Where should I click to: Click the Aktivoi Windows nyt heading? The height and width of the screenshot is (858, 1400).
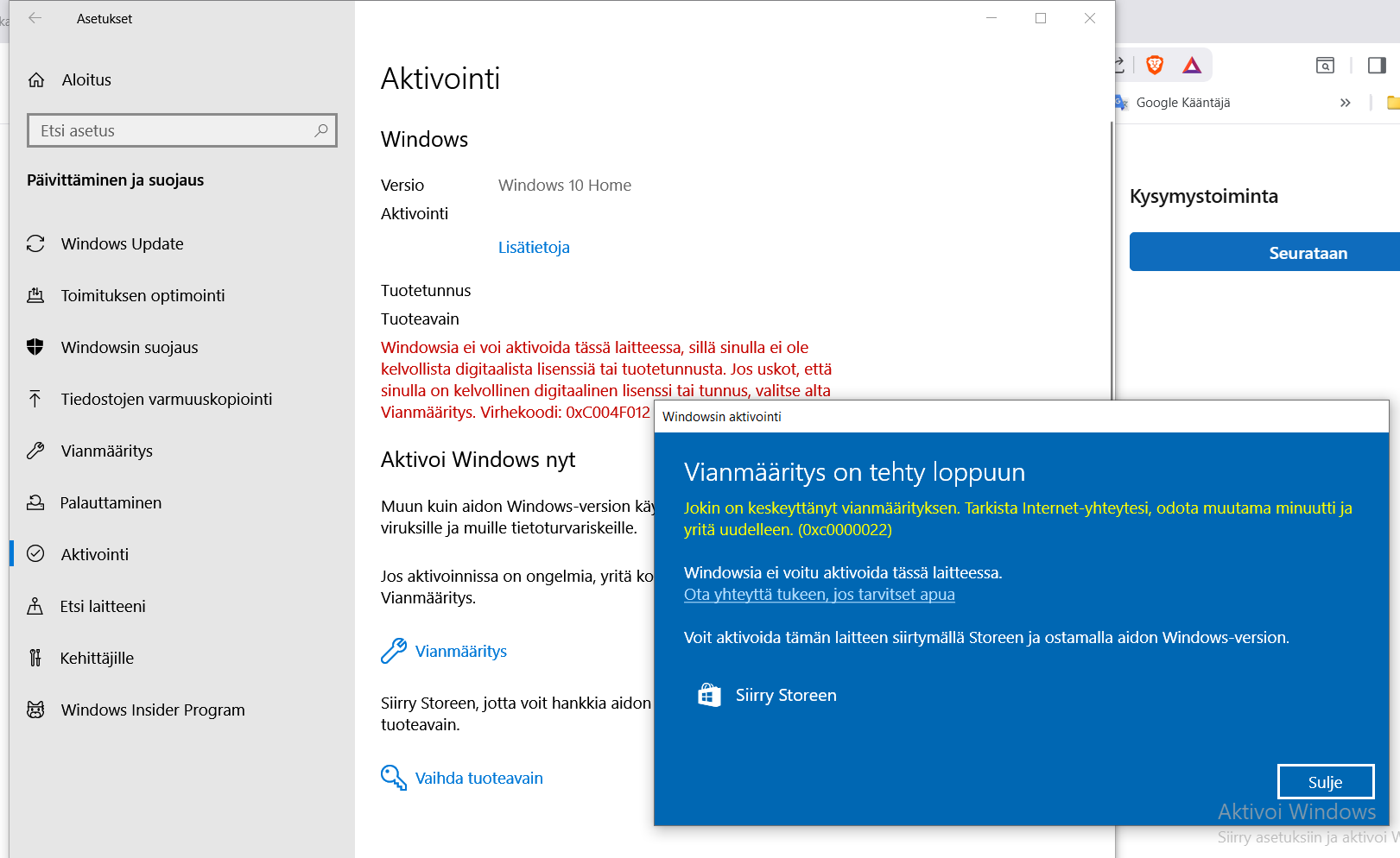[478, 459]
